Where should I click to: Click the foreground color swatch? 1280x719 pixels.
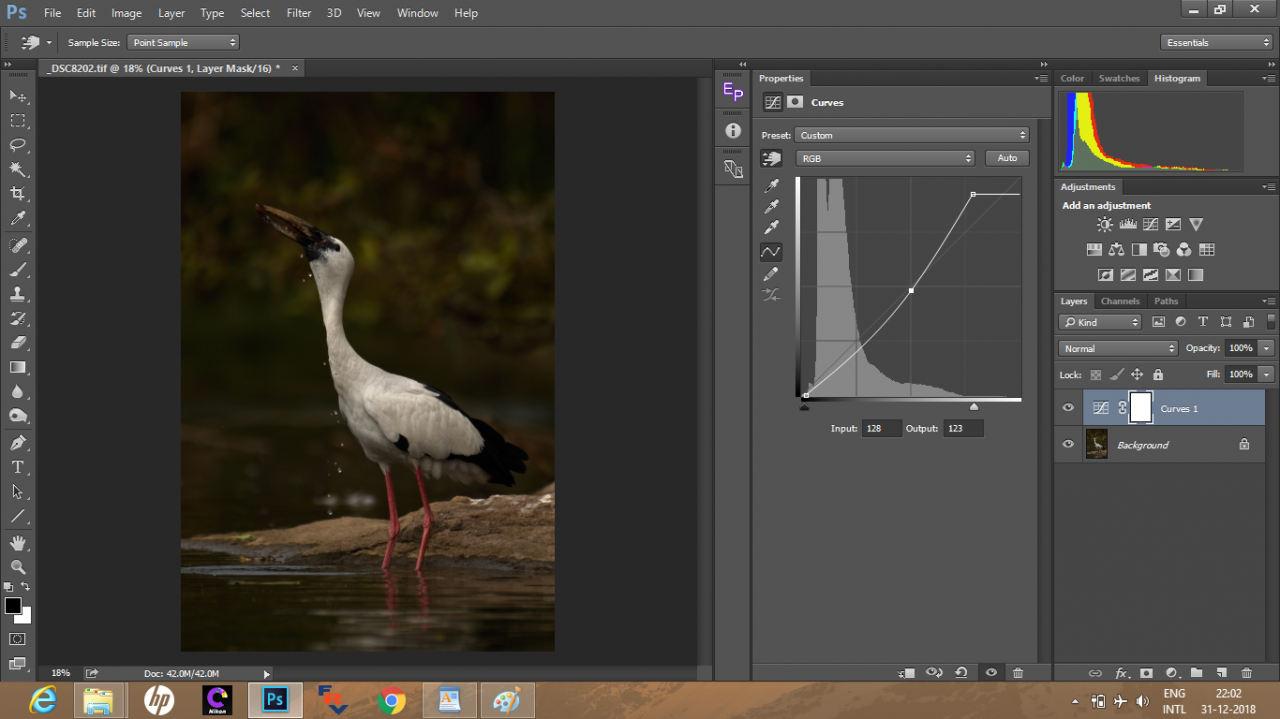click(13, 606)
